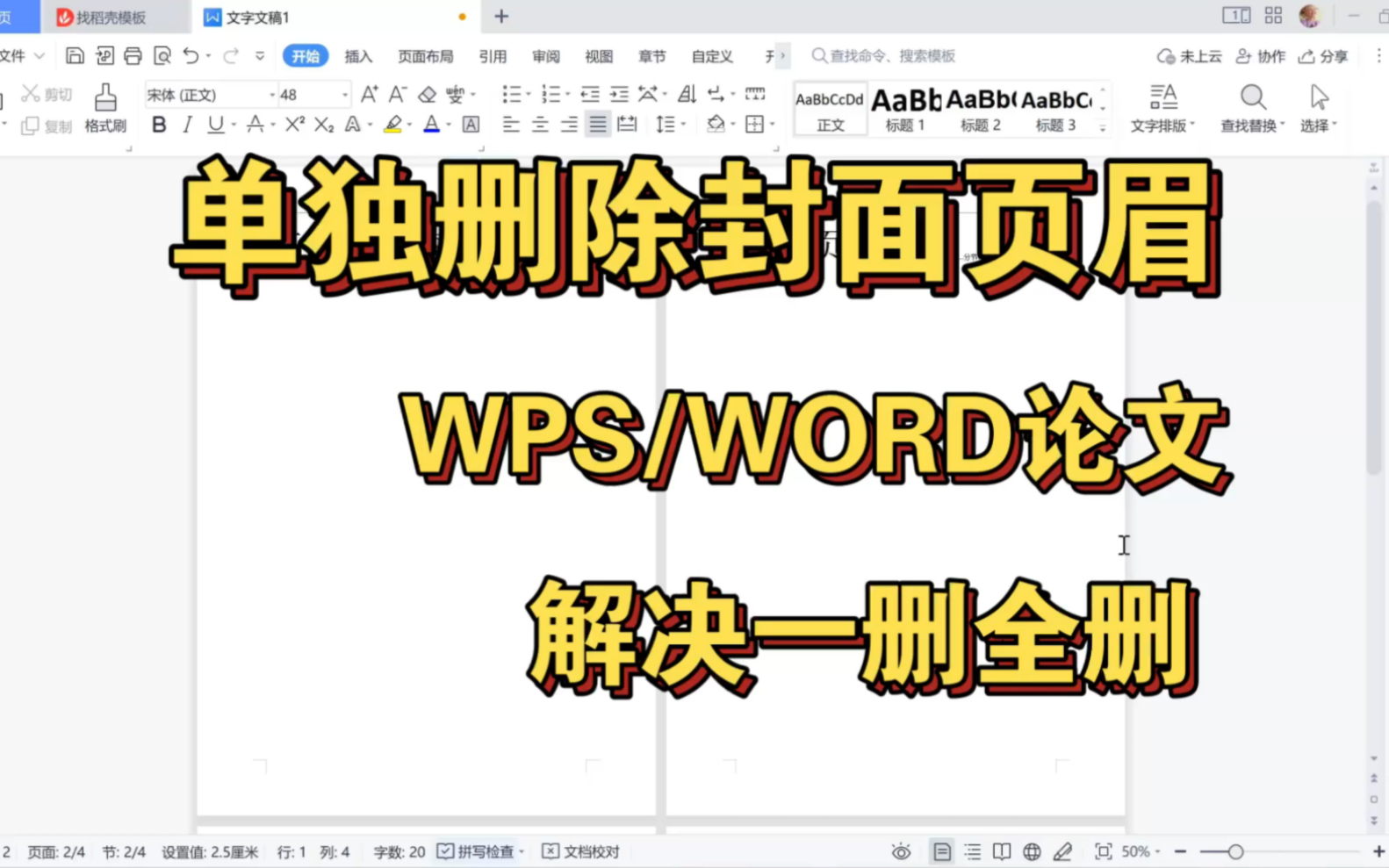
Task: Click the Format Painter (格式刷) brush
Action: click(105, 108)
